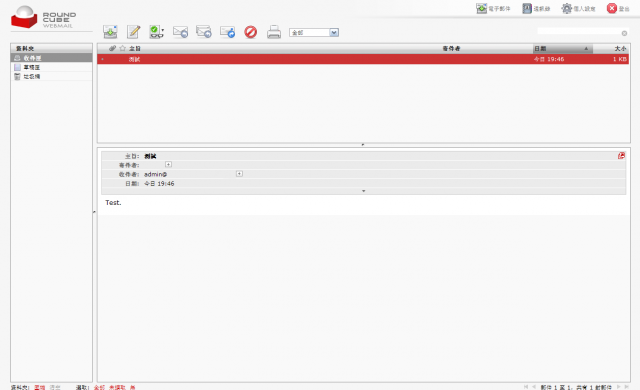
Task: Click the 1 KB size cell
Action: click(x=620, y=59)
